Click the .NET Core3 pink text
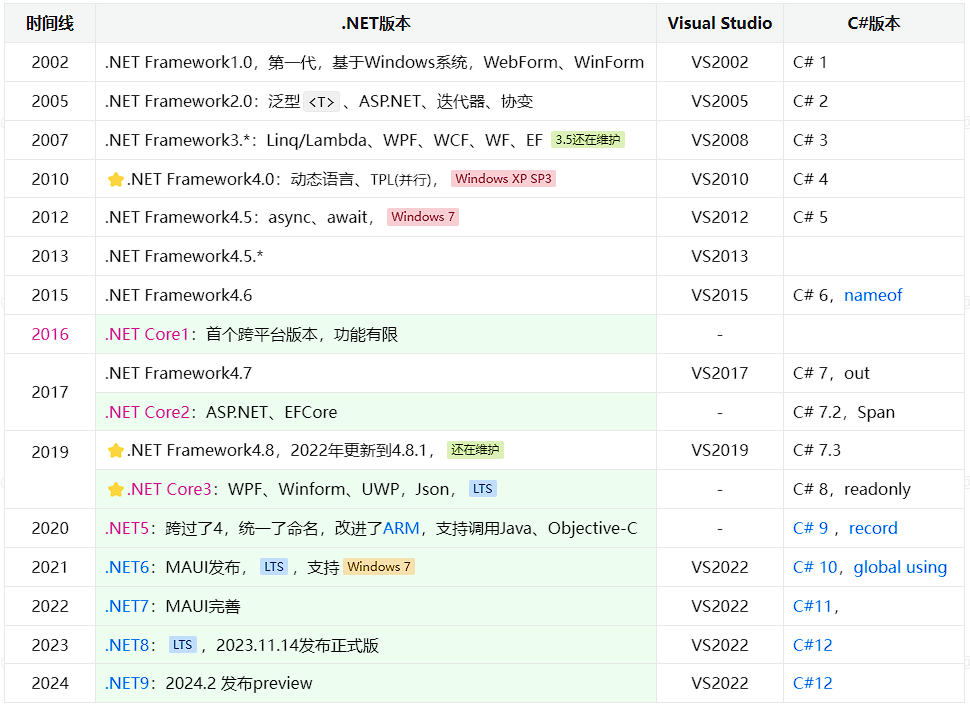970x706 pixels. [169, 489]
